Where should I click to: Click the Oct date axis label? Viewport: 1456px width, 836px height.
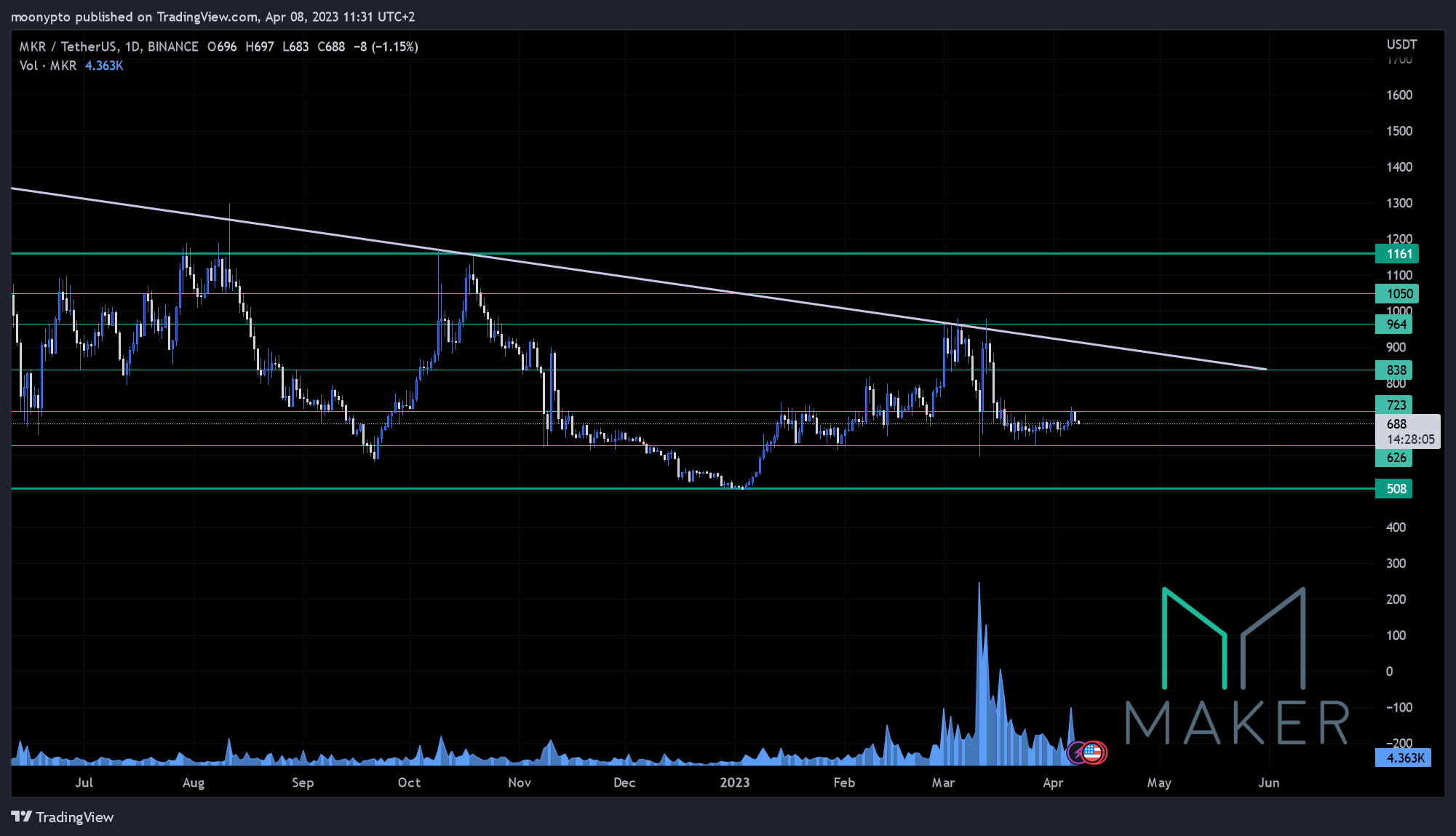click(409, 783)
